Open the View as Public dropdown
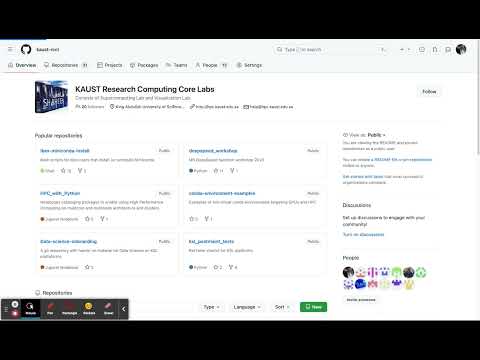Screen dimensions: 480x360 364,135
